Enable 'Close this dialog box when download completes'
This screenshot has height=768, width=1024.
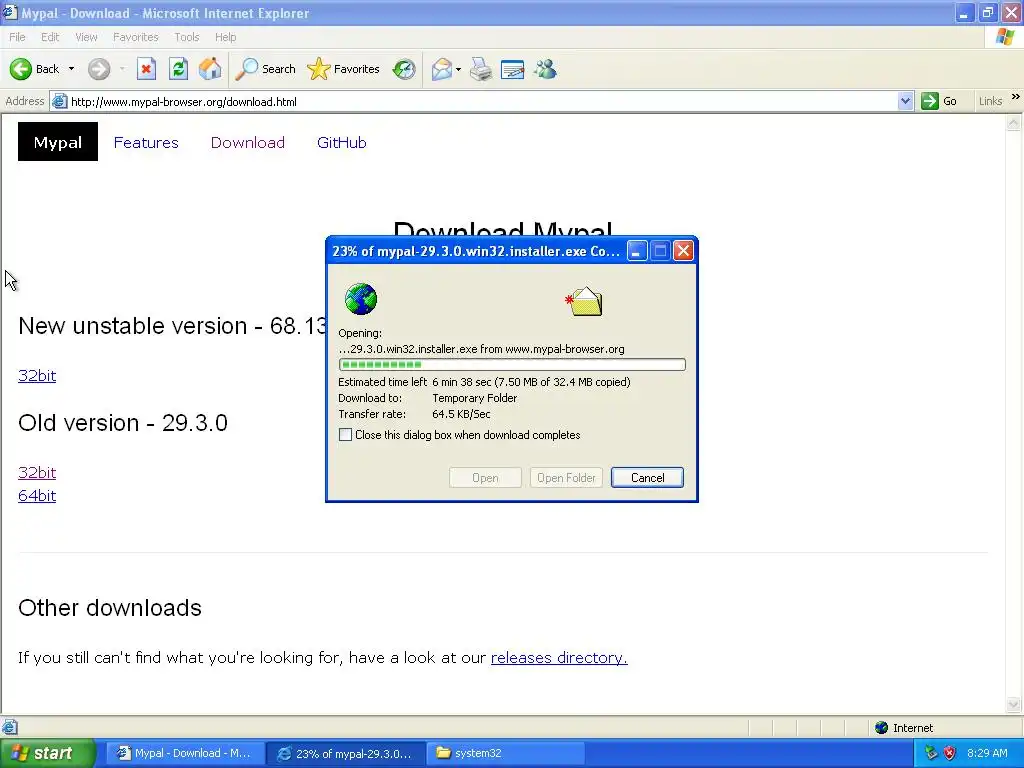(345, 435)
